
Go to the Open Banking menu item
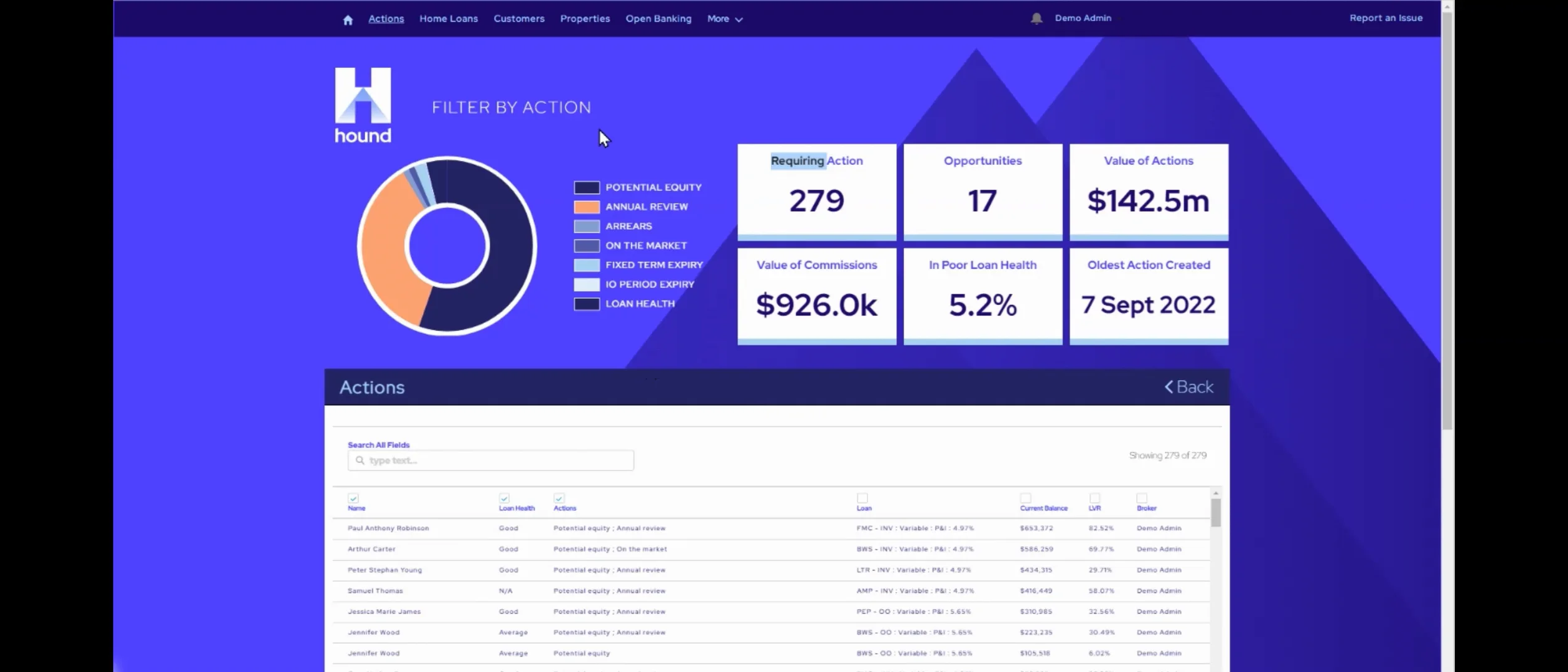[658, 19]
